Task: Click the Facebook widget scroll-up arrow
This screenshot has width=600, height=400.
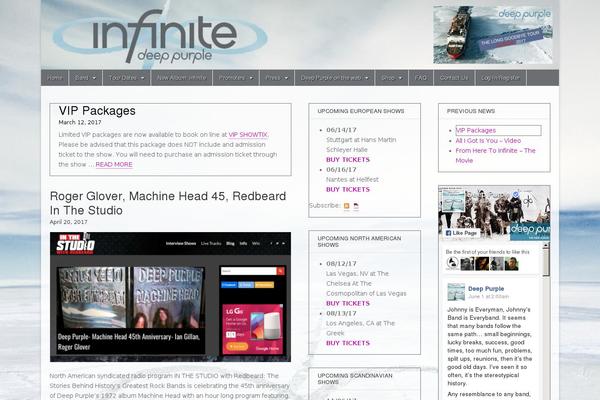Action: click(x=546, y=245)
